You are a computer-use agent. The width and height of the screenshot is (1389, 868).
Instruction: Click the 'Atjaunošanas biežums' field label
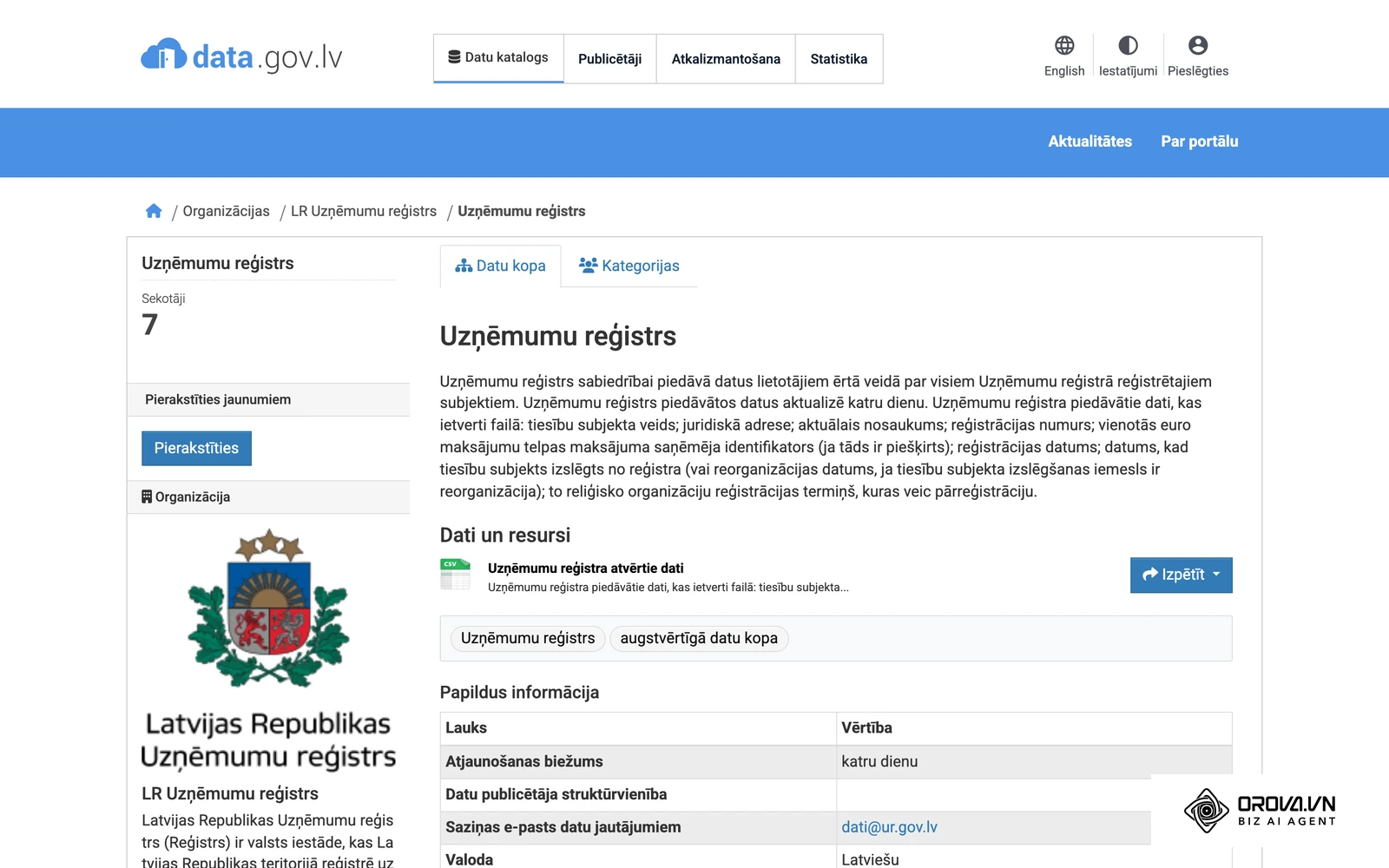point(524,761)
